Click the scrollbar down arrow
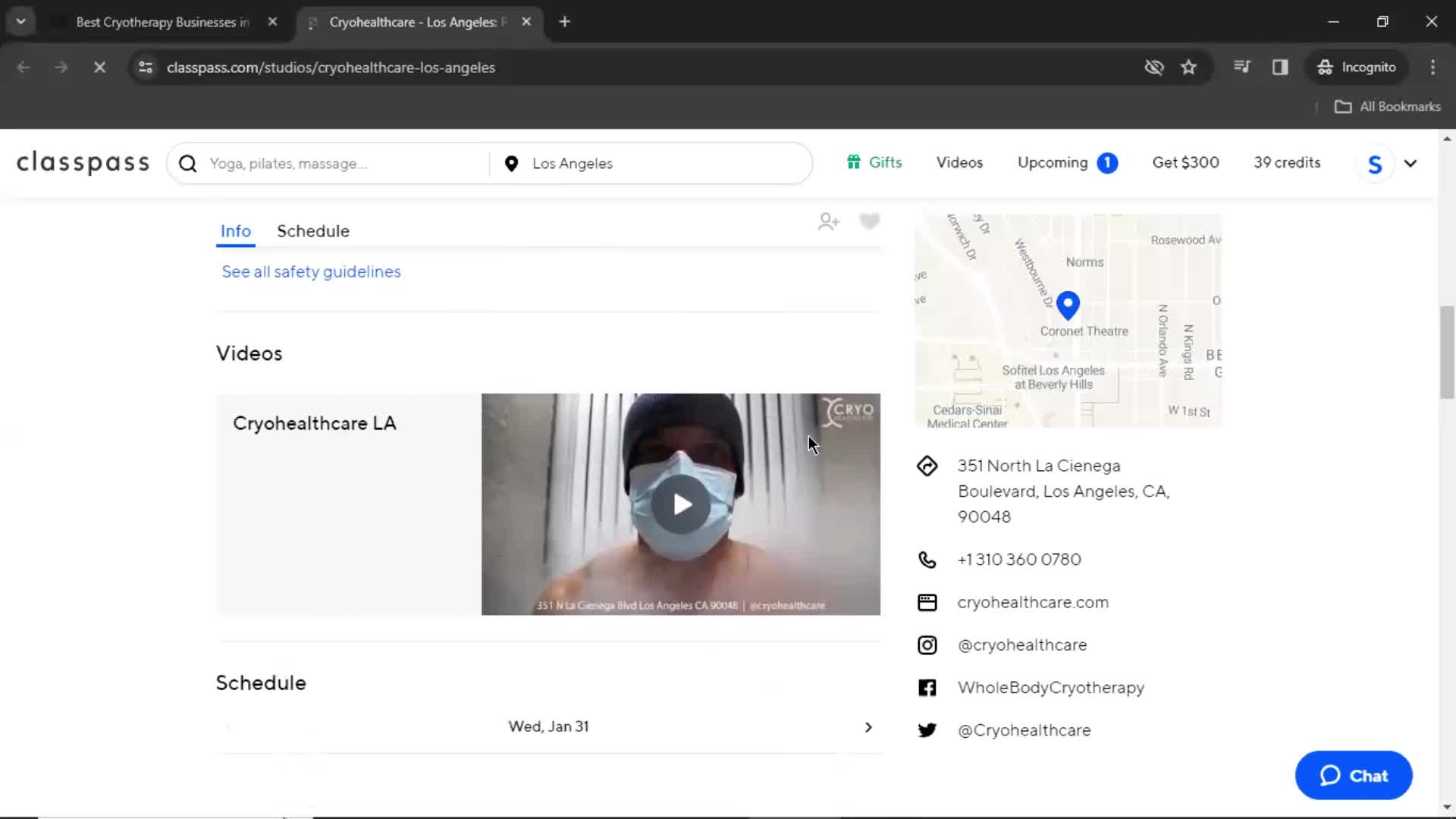Viewport: 1456px width, 819px height. [1447, 808]
